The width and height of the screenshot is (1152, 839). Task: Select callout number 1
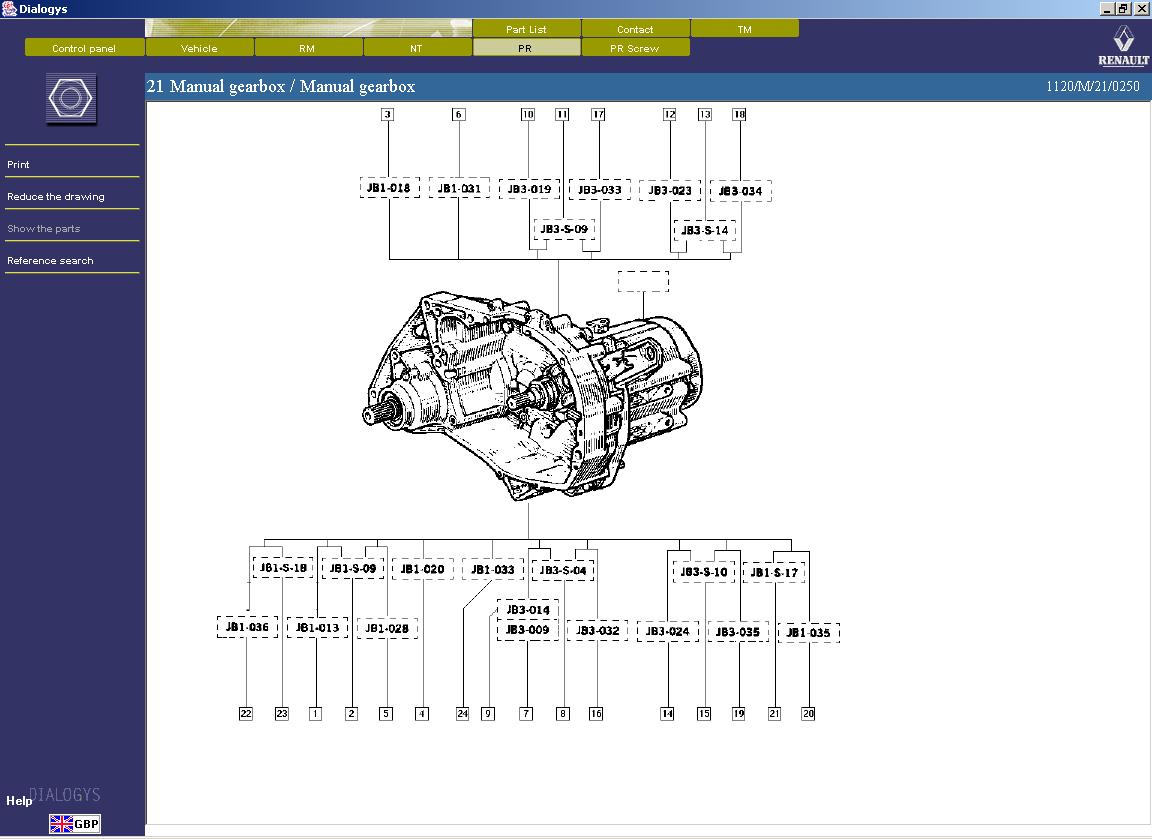(315, 713)
